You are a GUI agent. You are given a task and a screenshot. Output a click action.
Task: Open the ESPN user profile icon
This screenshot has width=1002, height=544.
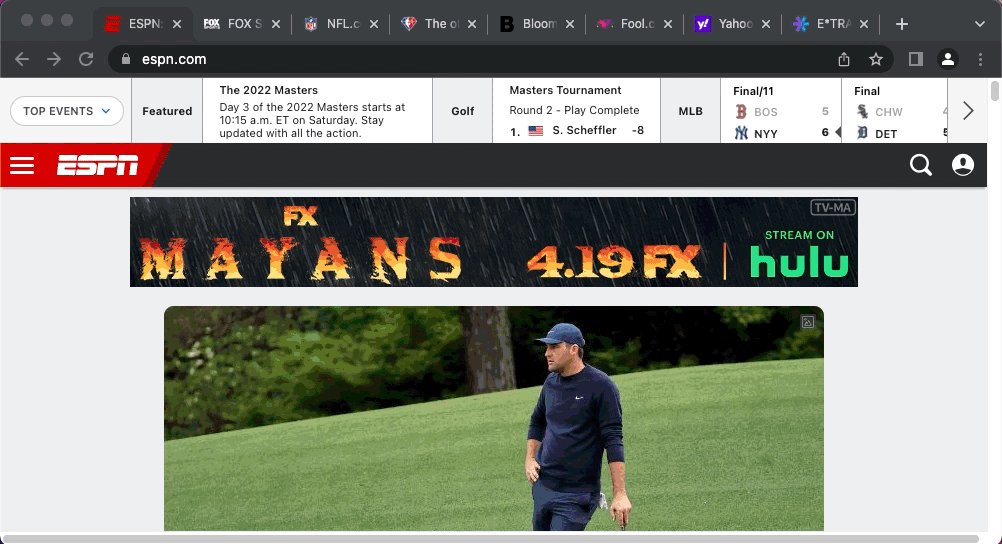point(962,165)
